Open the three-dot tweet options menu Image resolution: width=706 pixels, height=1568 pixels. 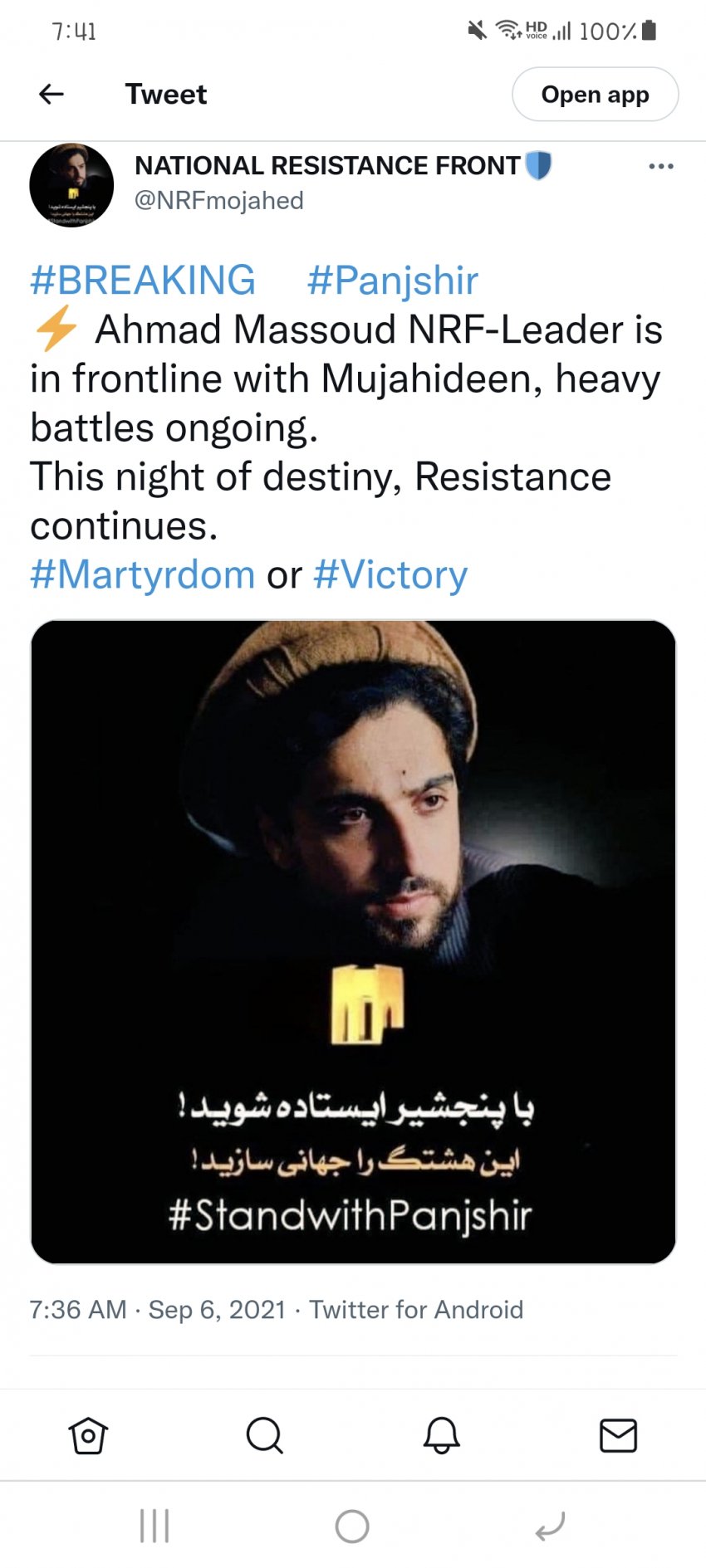(x=660, y=167)
